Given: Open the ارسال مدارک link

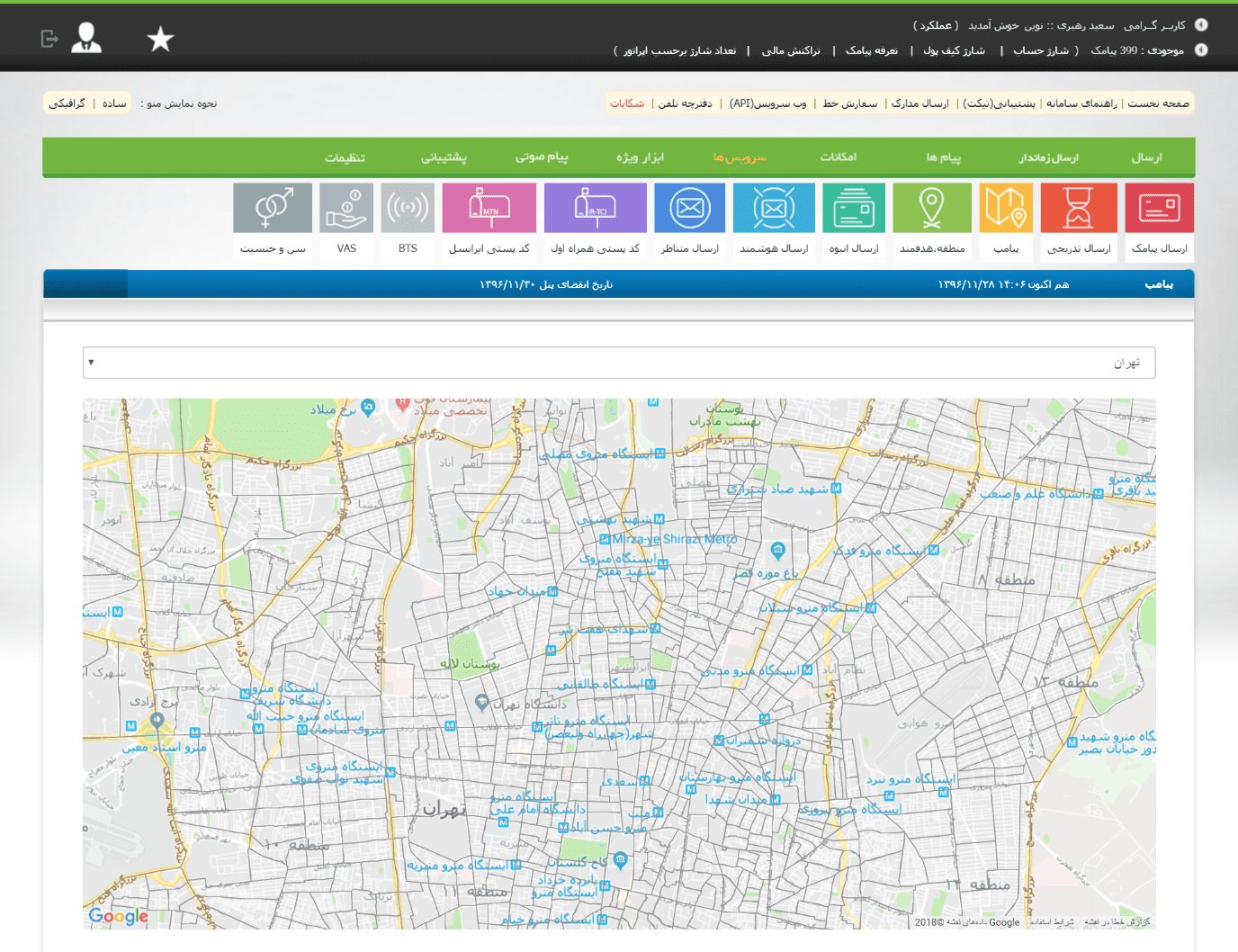Looking at the screenshot, I should 920,103.
